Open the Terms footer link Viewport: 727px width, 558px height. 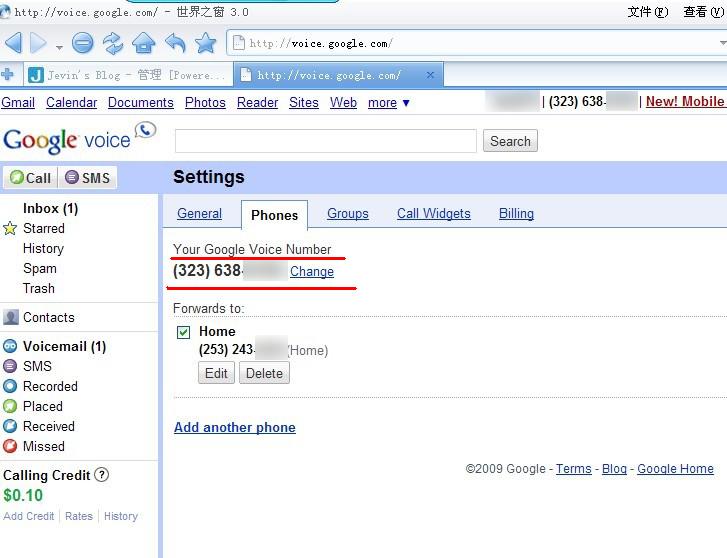coord(574,469)
